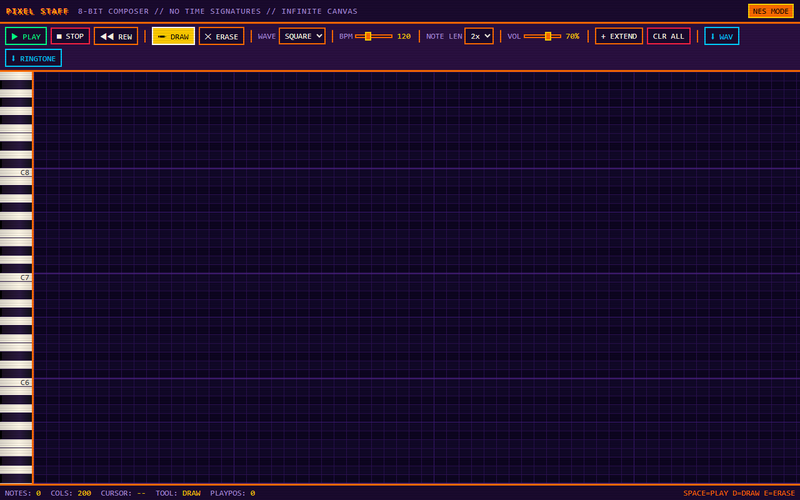Screen dimensions: 800x500
Task: Click the Extend canvas button
Action: (619, 36)
